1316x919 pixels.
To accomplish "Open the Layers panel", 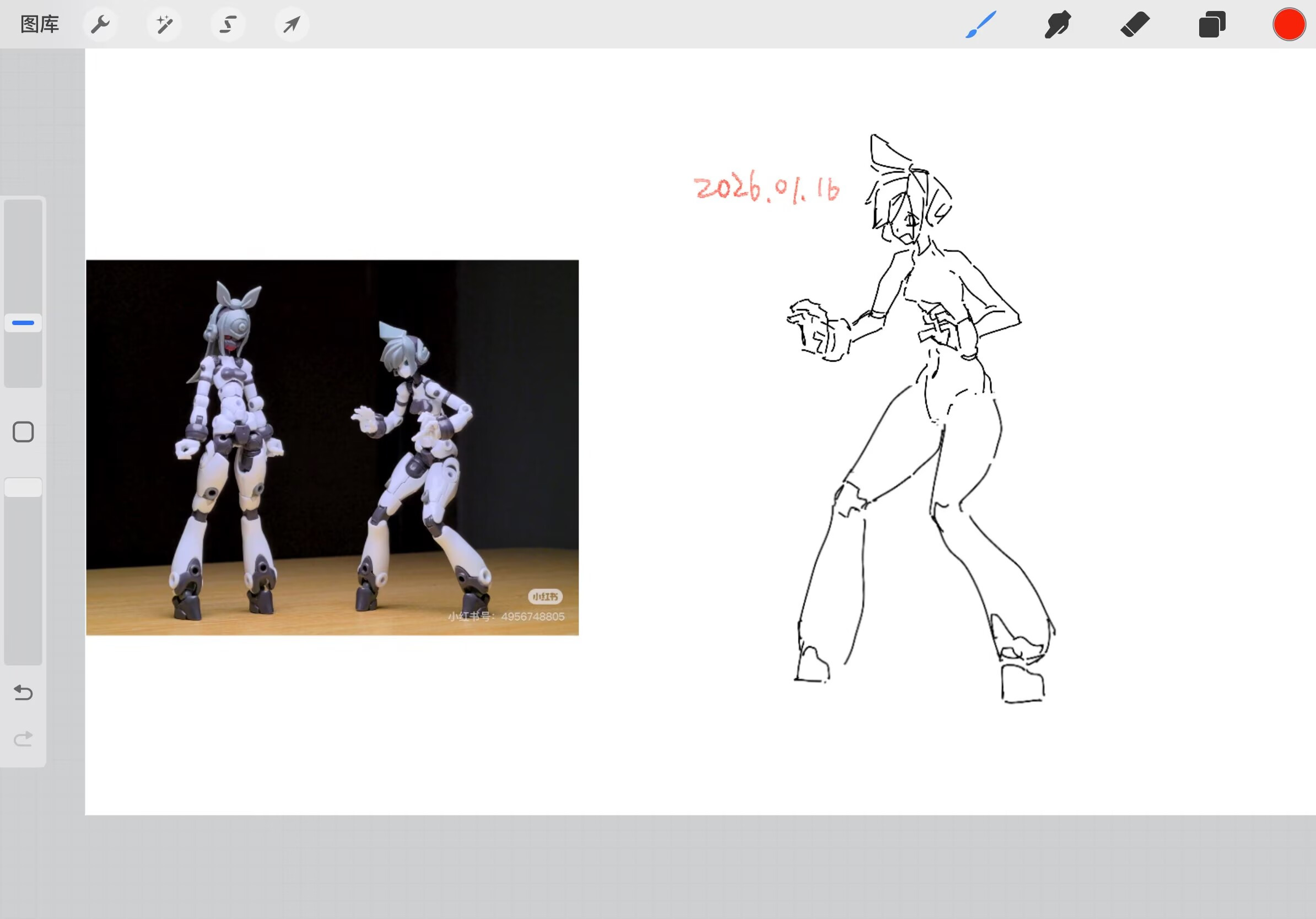I will [x=1212, y=25].
